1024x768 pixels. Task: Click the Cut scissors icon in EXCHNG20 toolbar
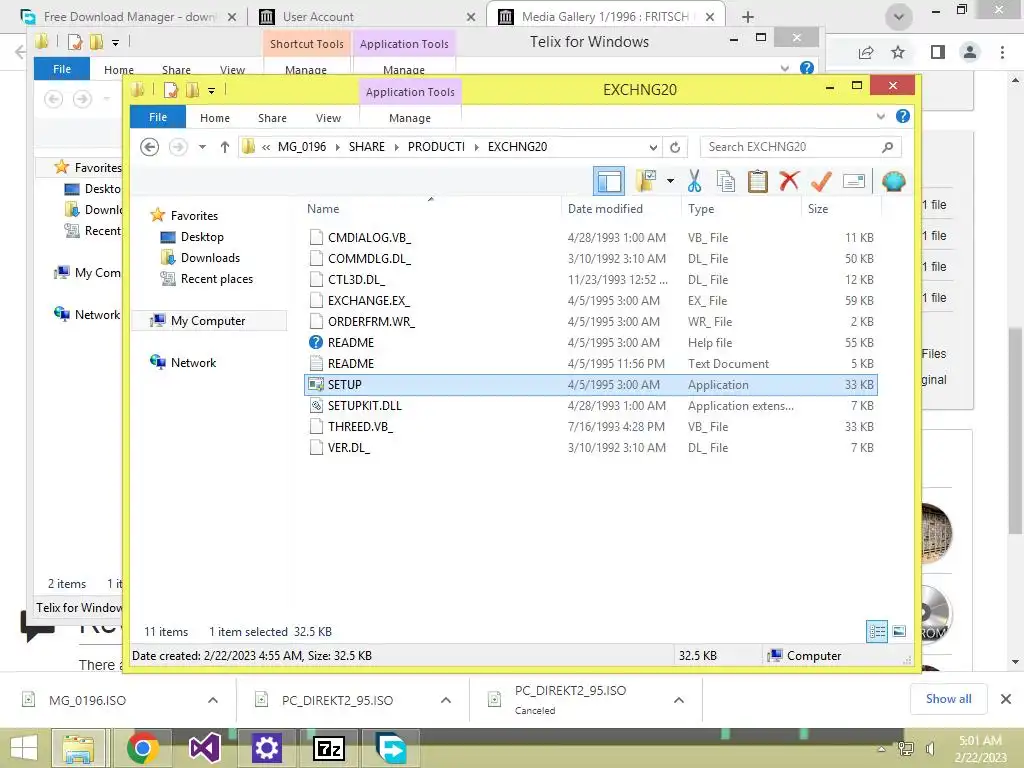click(x=694, y=182)
